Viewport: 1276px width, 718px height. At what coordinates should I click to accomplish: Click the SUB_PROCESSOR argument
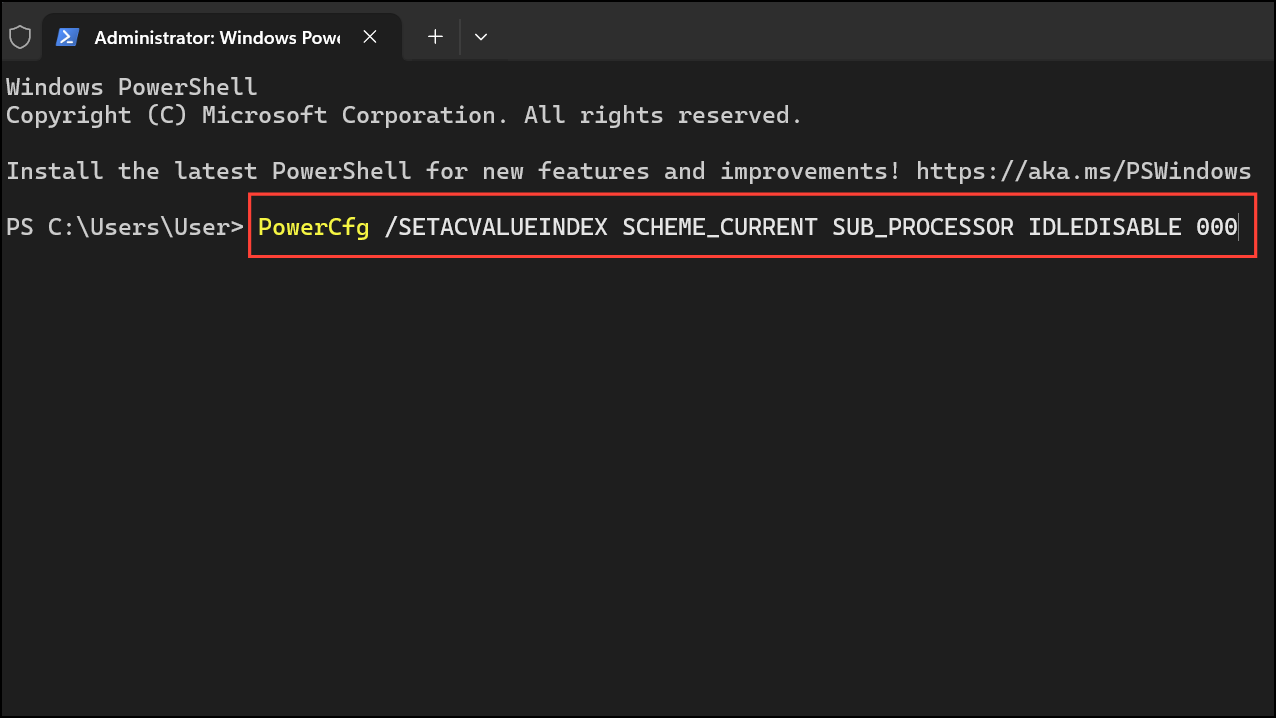(x=923, y=227)
